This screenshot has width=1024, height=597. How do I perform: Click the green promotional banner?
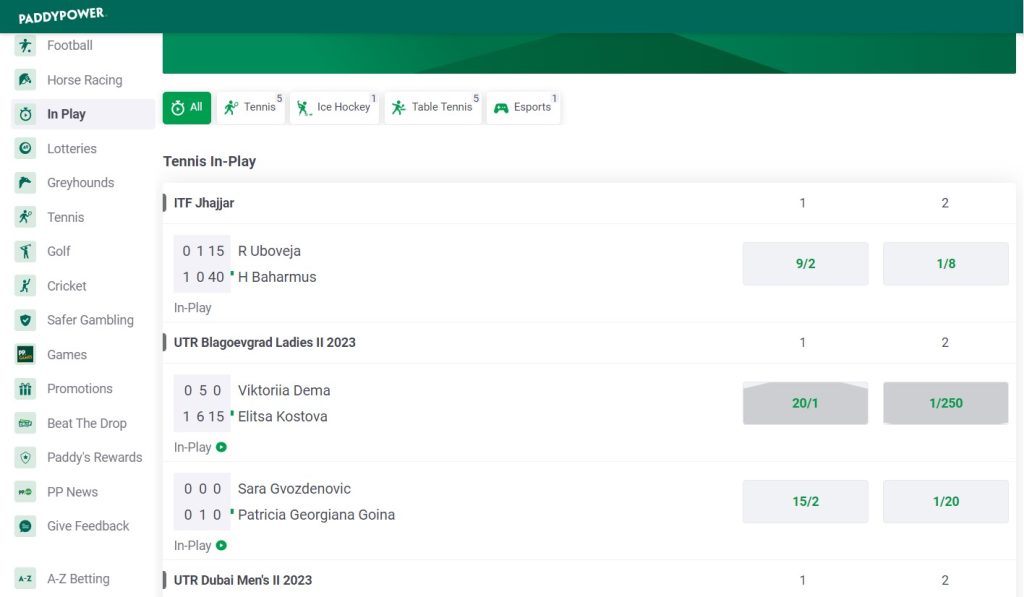(x=589, y=53)
